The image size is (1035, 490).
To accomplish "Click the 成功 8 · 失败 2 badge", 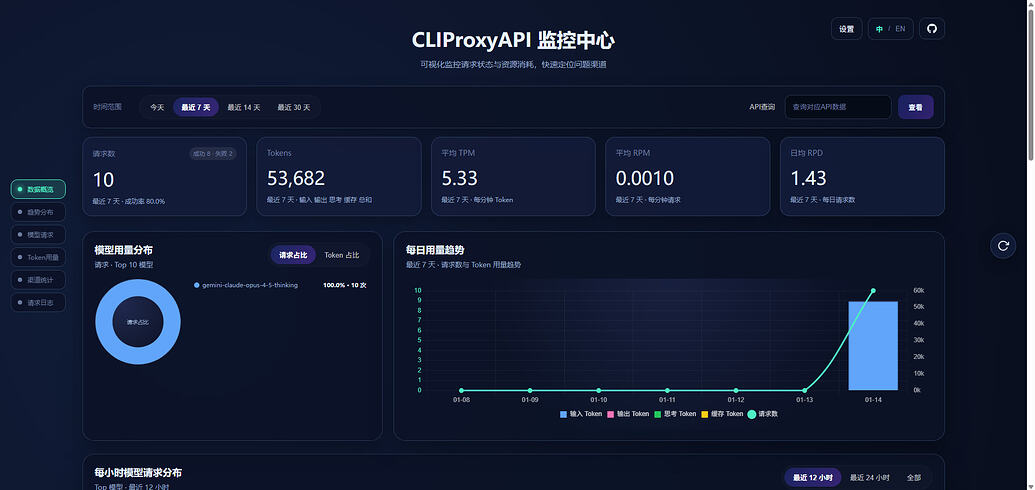I will pyautogui.click(x=213, y=154).
